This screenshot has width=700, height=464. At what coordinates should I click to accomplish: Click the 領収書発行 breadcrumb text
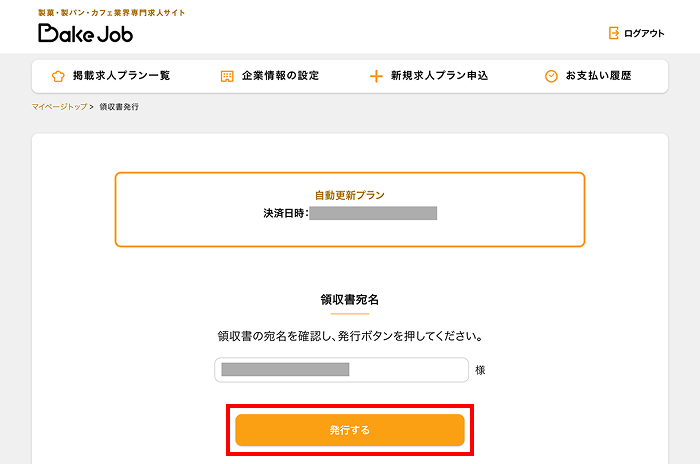119,106
